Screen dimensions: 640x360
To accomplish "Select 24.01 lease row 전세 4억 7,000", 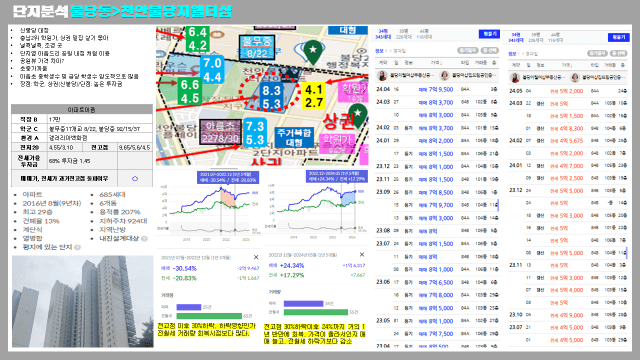I will click(568, 166).
